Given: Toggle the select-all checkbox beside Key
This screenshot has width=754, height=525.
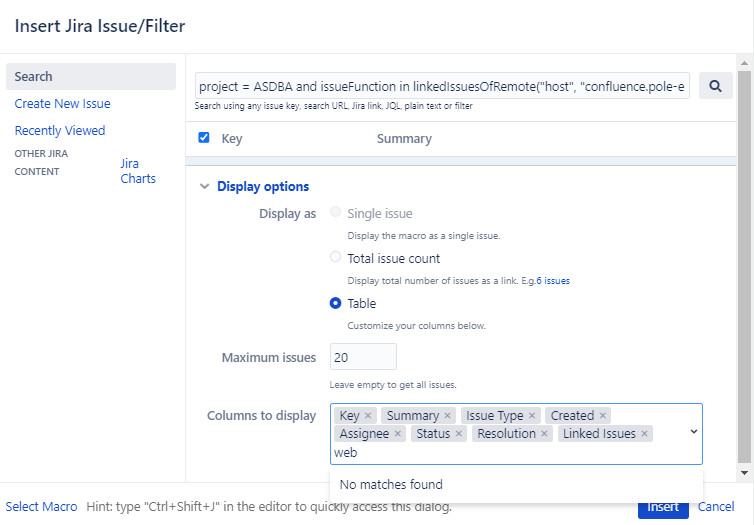Looking at the screenshot, I should [x=204, y=138].
